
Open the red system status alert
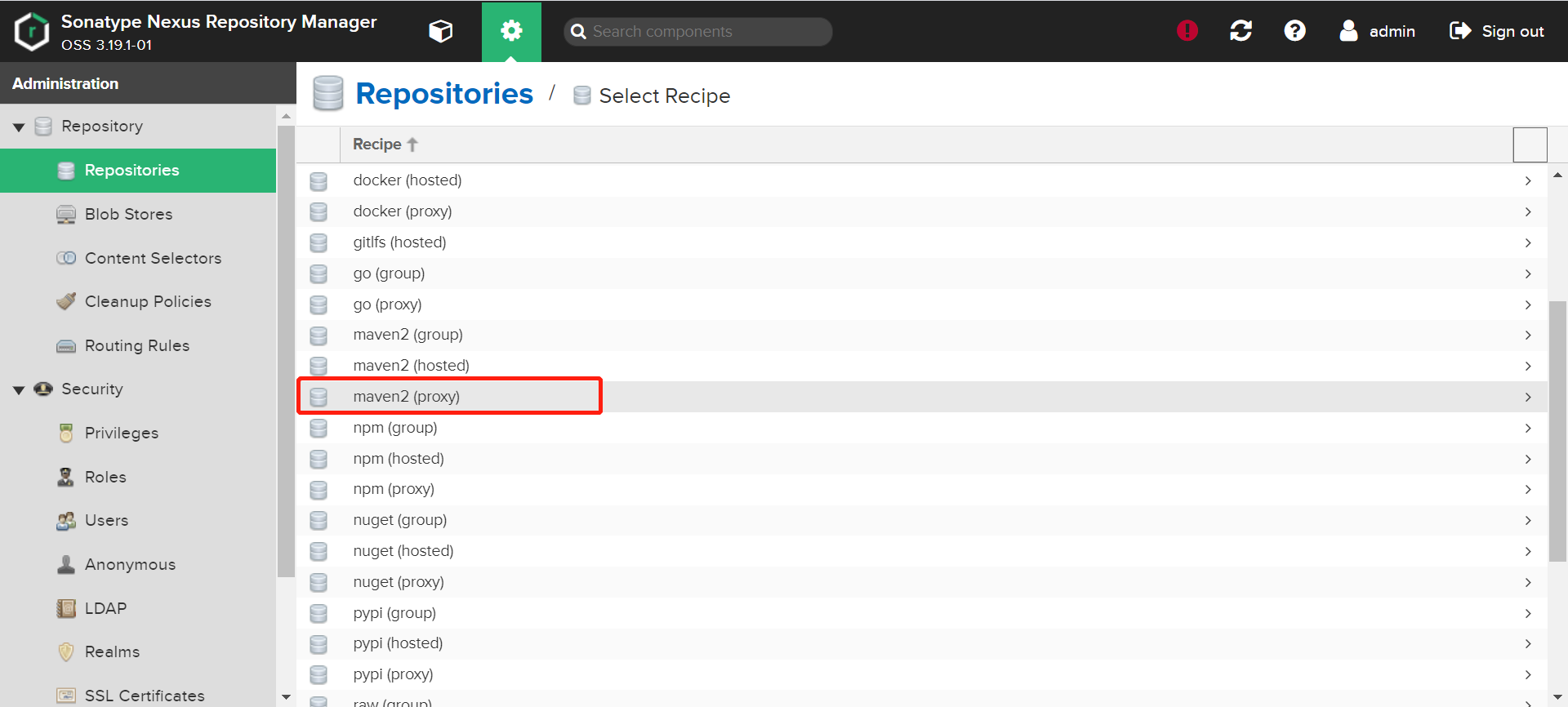[x=1187, y=31]
